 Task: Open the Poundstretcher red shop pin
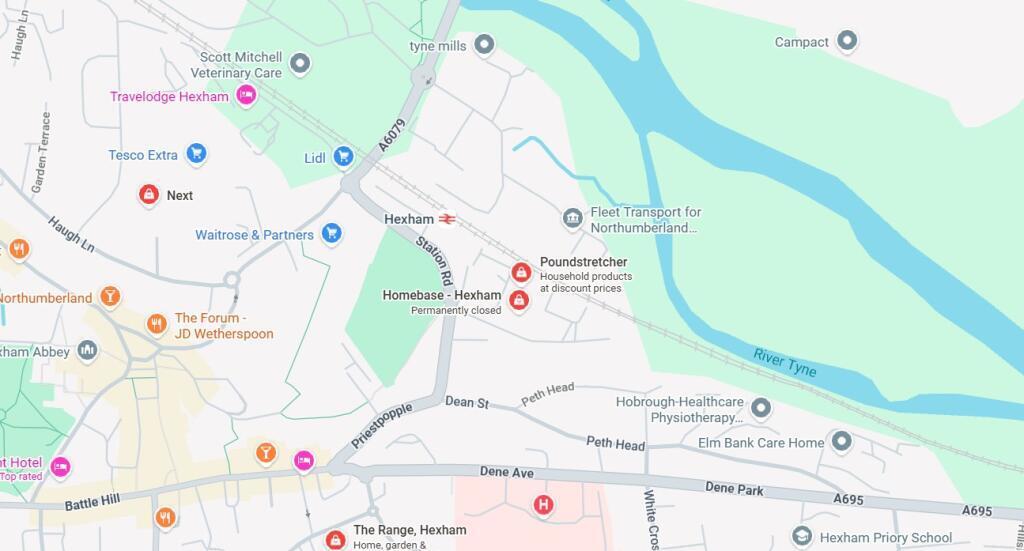pyautogui.click(x=520, y=272)
